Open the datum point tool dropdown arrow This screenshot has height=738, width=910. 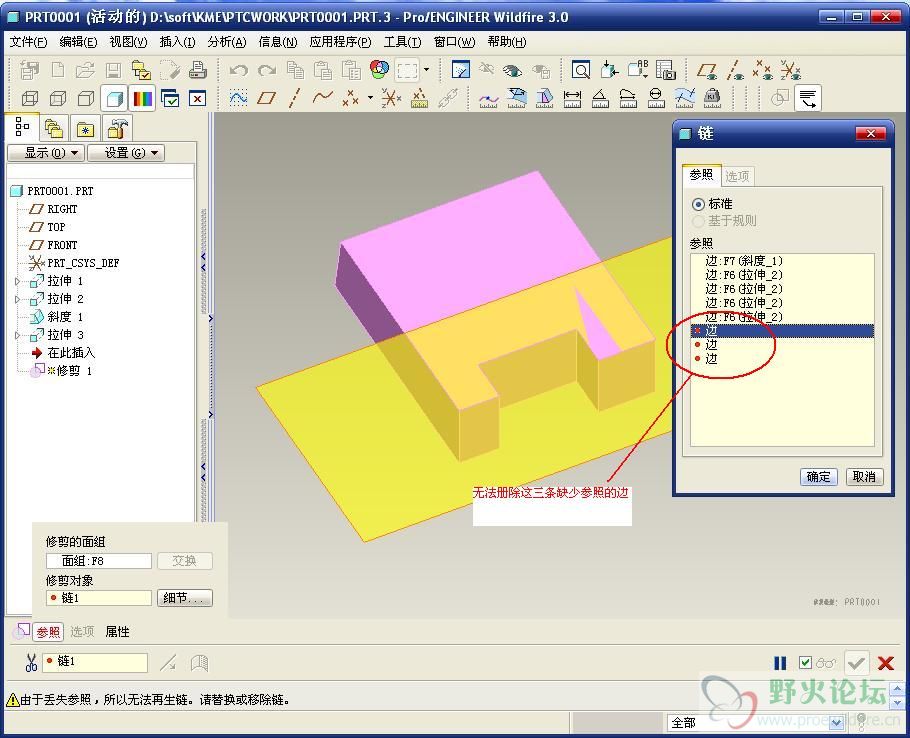(x=370, y=98)
